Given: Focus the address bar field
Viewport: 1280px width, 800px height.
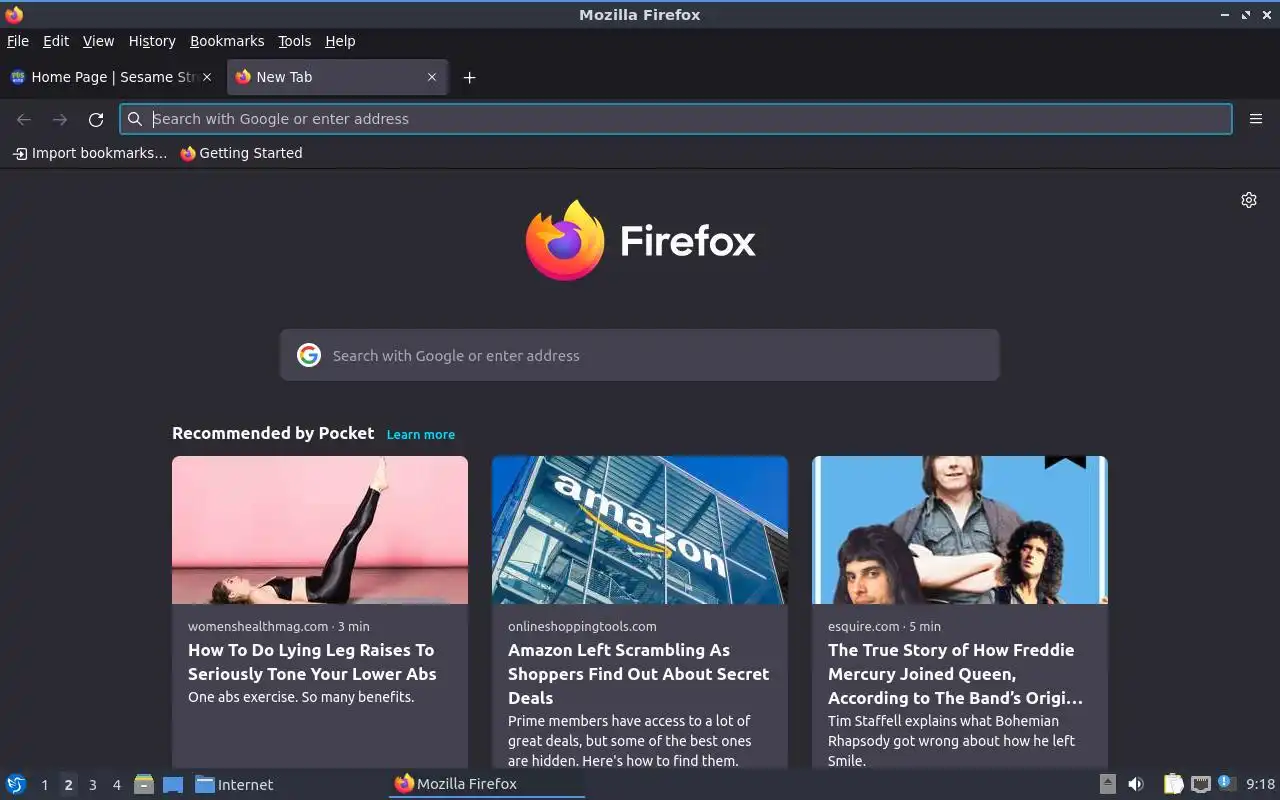Looking at the screenshot, I should 676,119.
